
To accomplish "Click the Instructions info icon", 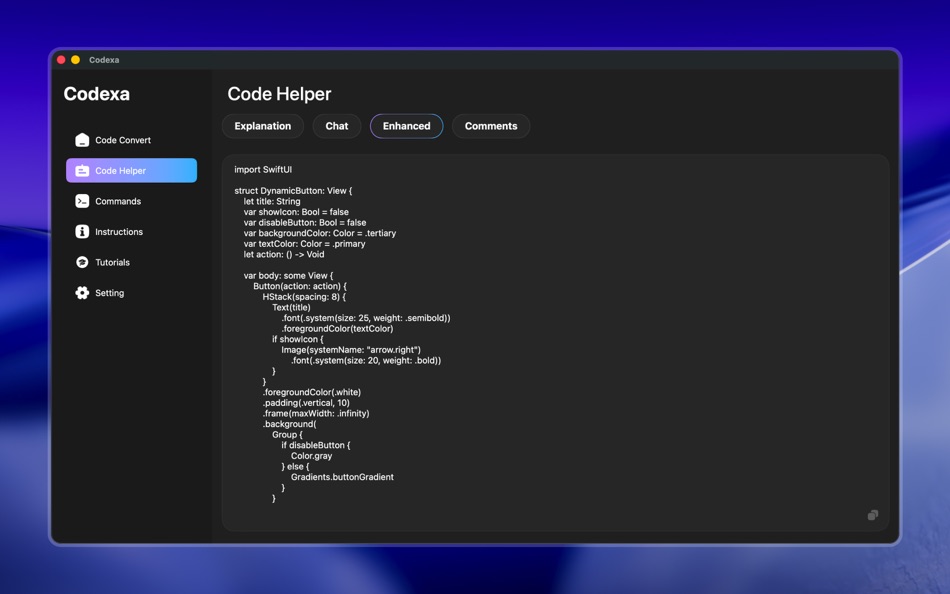I will coord(82,232).
